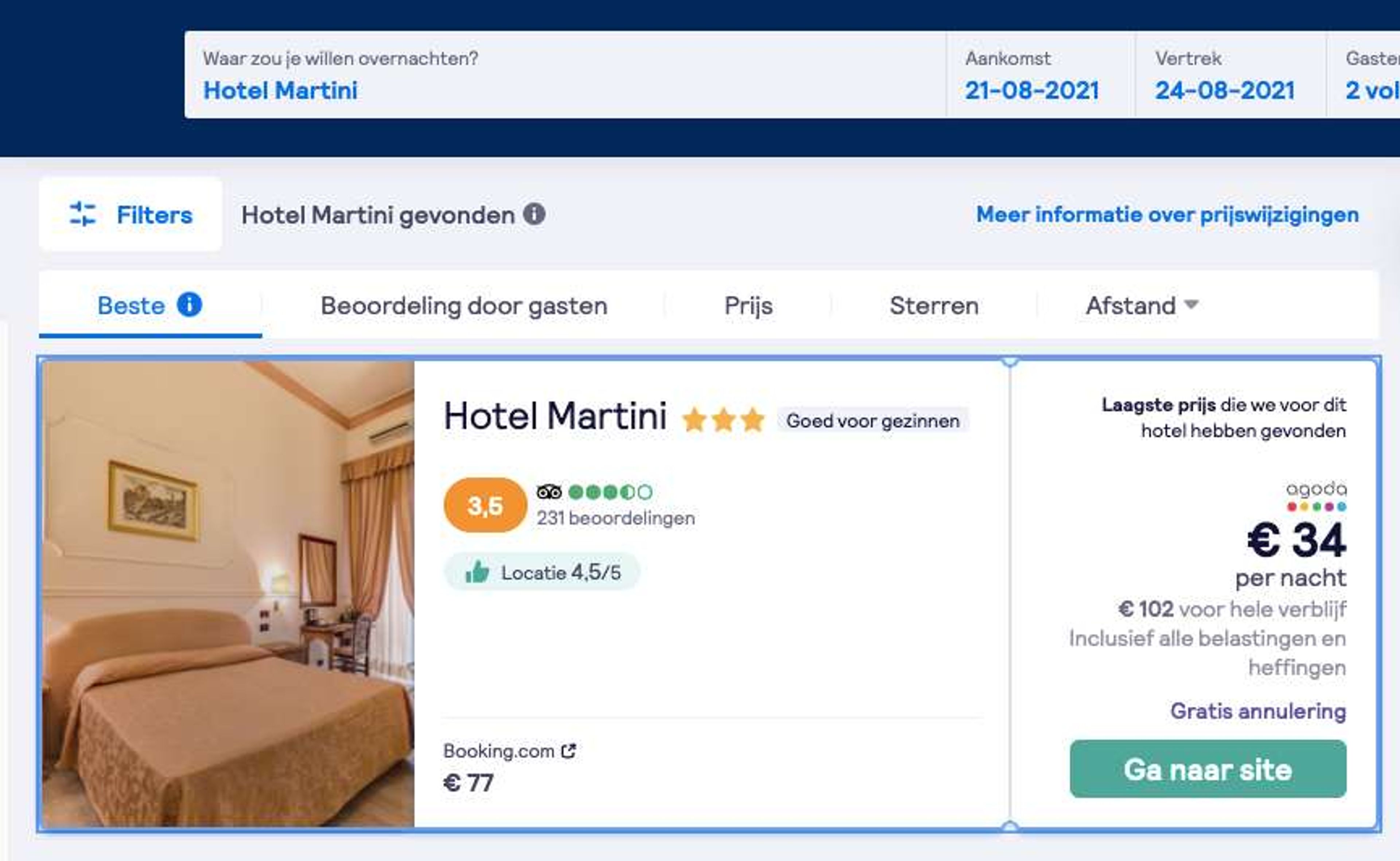
Task: Click info icon beside Hotel Martini gevonden
Action: (x=534, y=214)
